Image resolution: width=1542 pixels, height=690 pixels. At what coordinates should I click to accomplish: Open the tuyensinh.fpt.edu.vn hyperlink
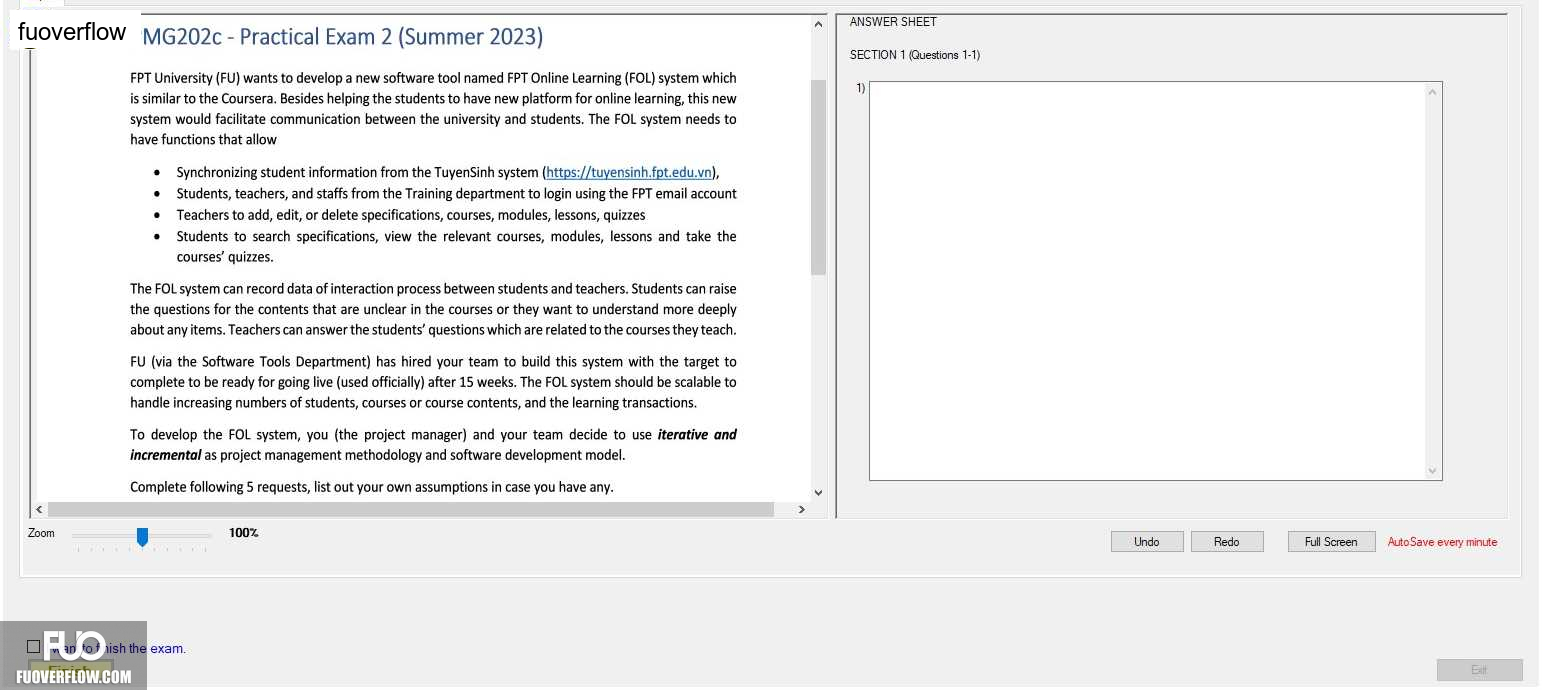[x=629, y=172]
